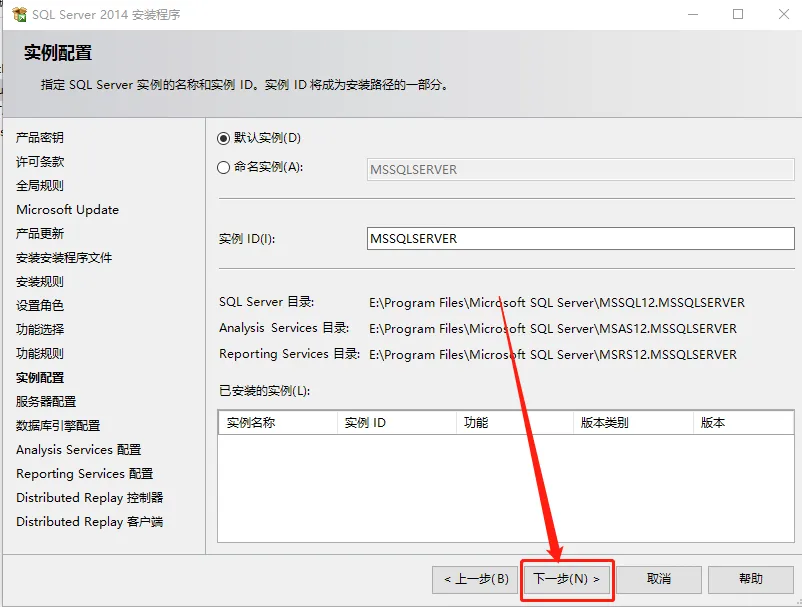
Task: Go back with 上一步(B) button
Action: [x=476, y=579]
